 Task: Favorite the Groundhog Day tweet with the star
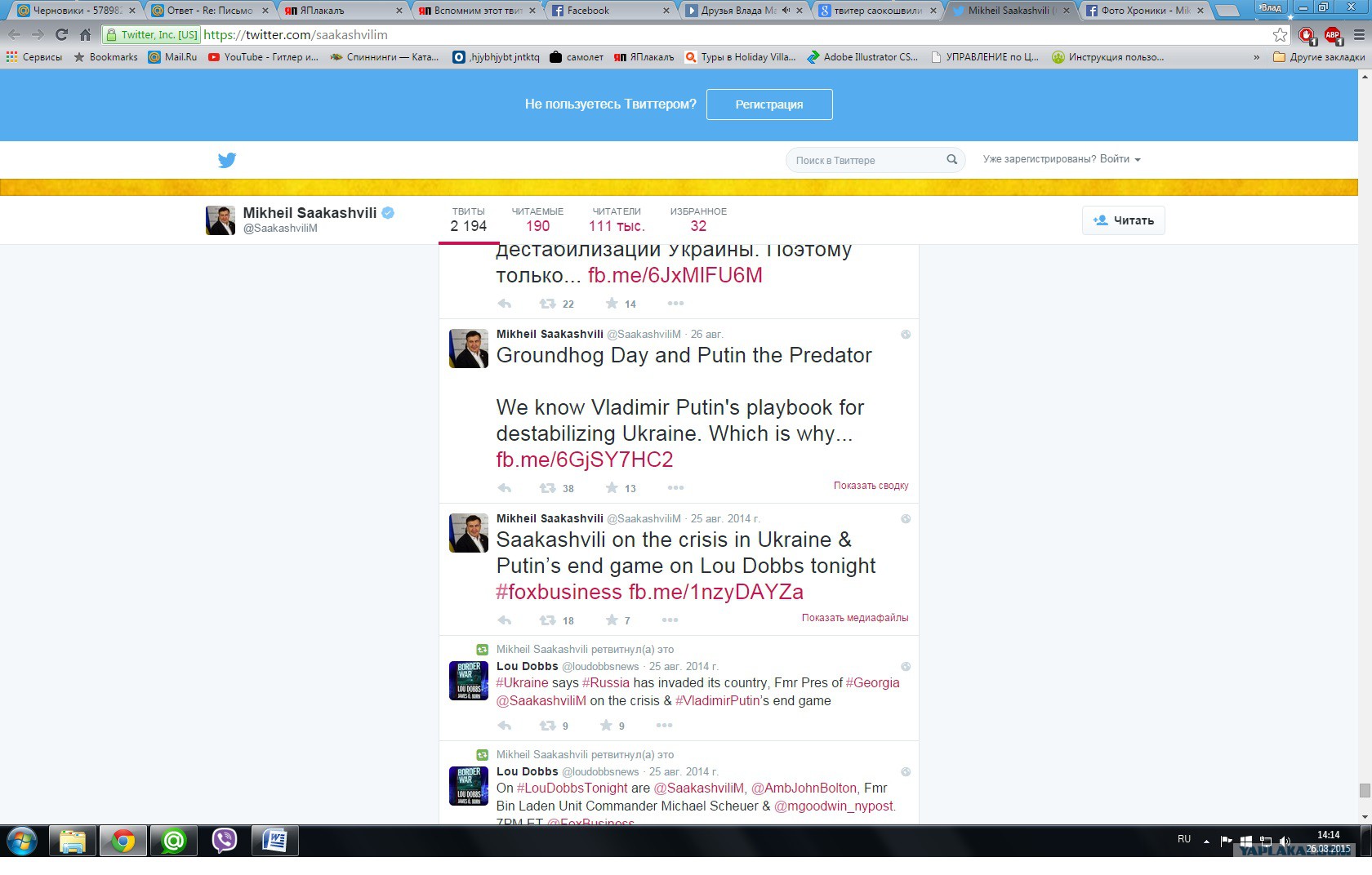(x=612, y=488)
